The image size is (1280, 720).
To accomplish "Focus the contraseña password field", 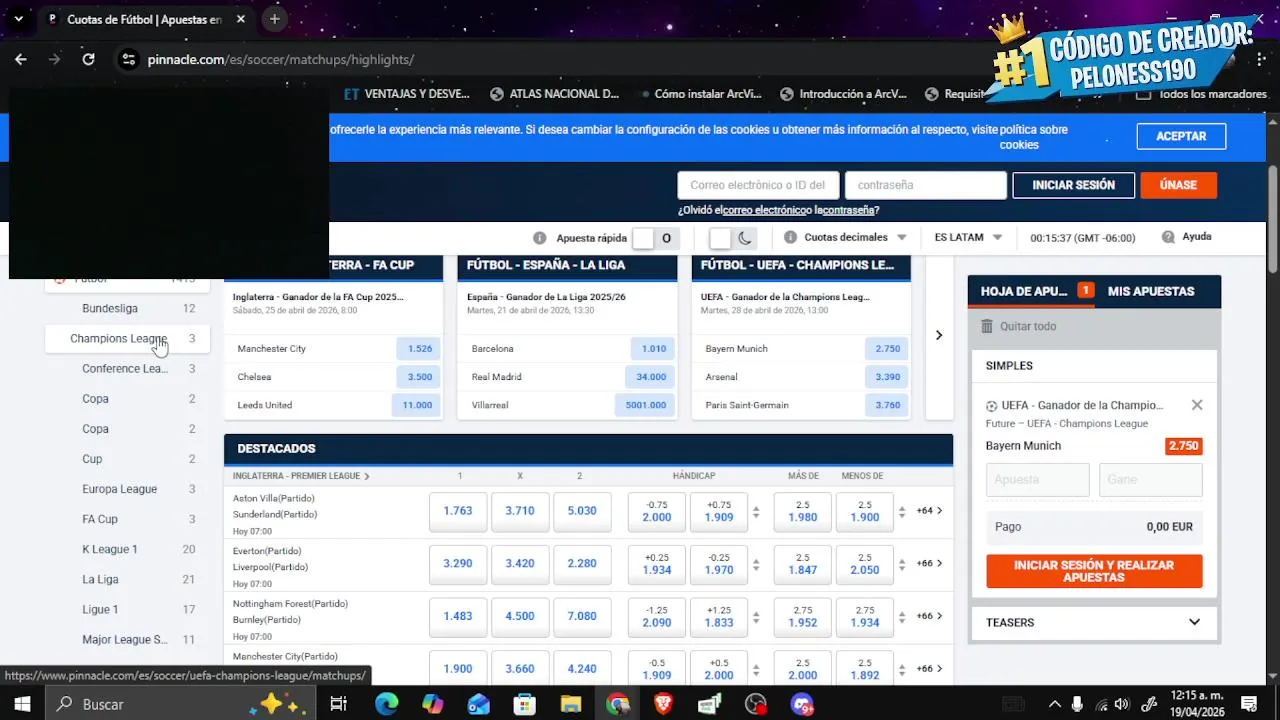I will coord(925,185).
